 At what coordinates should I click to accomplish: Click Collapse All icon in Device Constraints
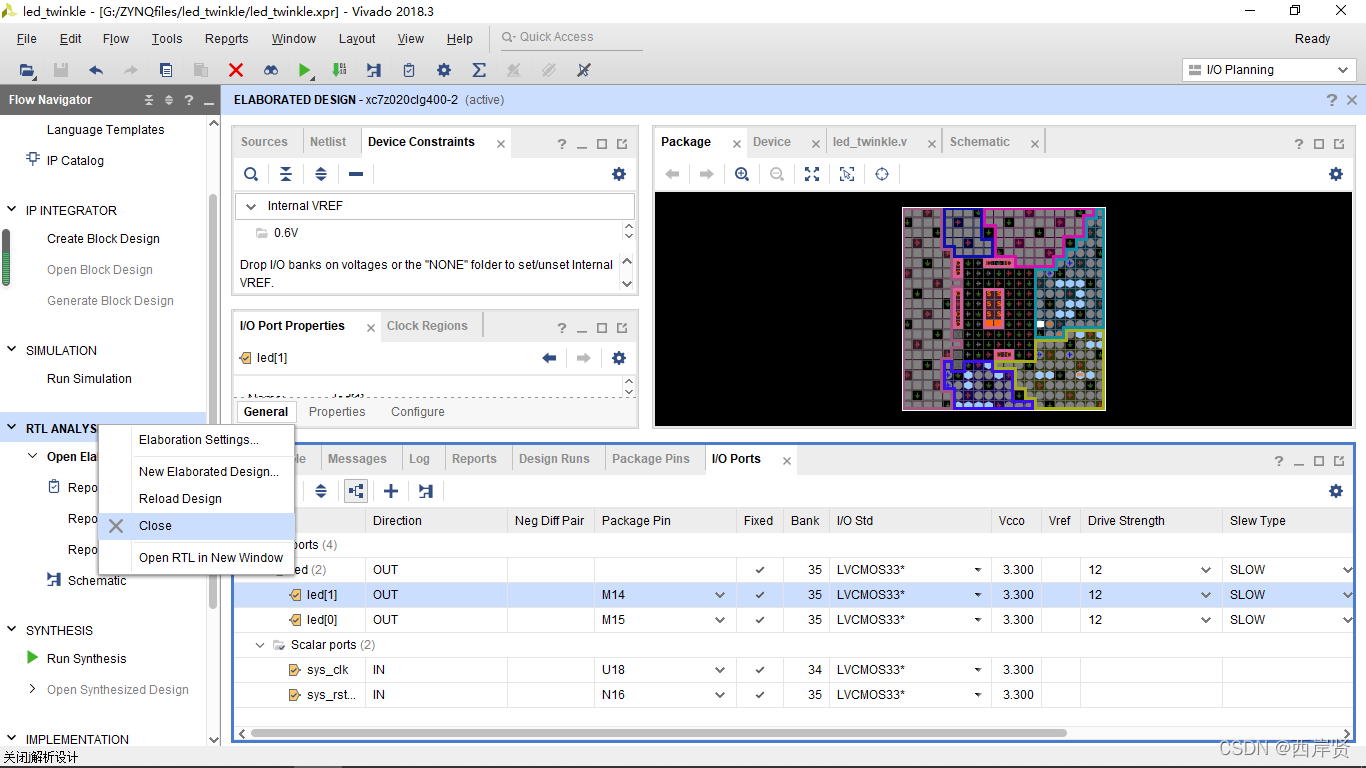pyautogui.click(x=286, y=174)
